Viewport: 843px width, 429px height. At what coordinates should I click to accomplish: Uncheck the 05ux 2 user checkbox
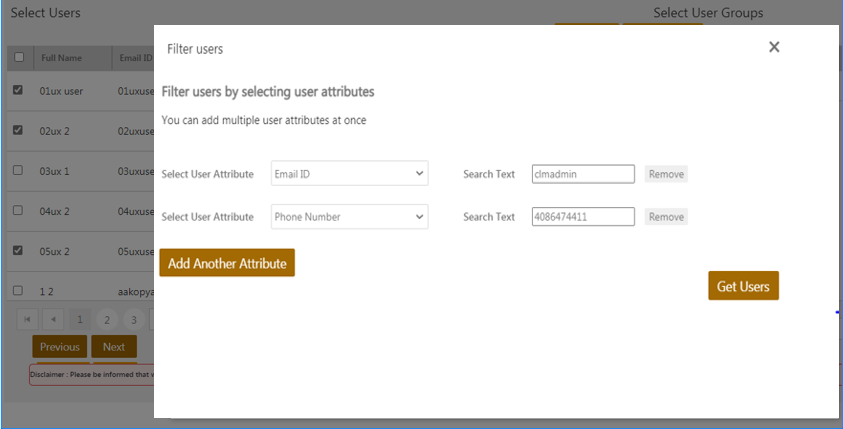pos(18,251)
